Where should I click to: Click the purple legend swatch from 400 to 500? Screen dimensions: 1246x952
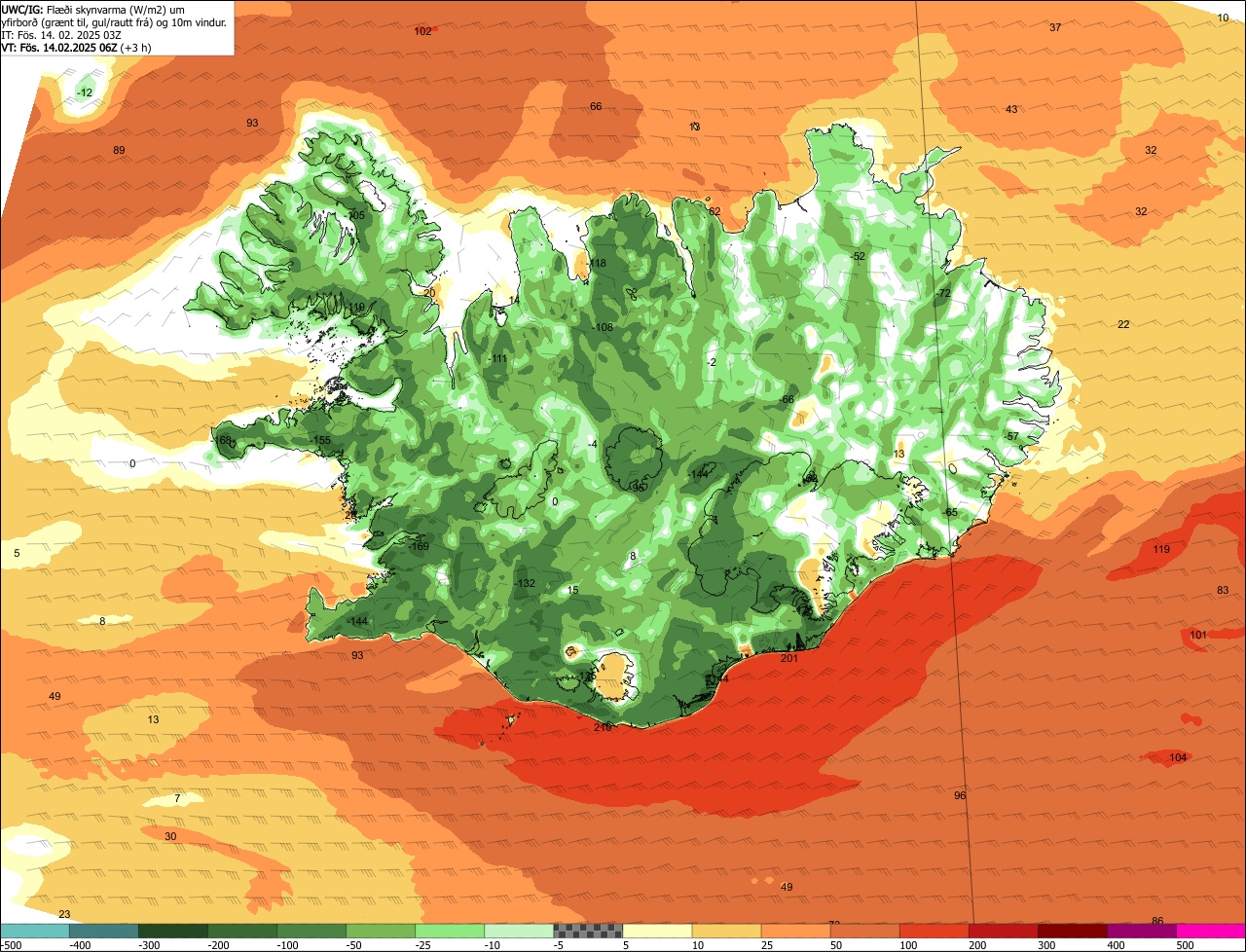pos(1141,931)
